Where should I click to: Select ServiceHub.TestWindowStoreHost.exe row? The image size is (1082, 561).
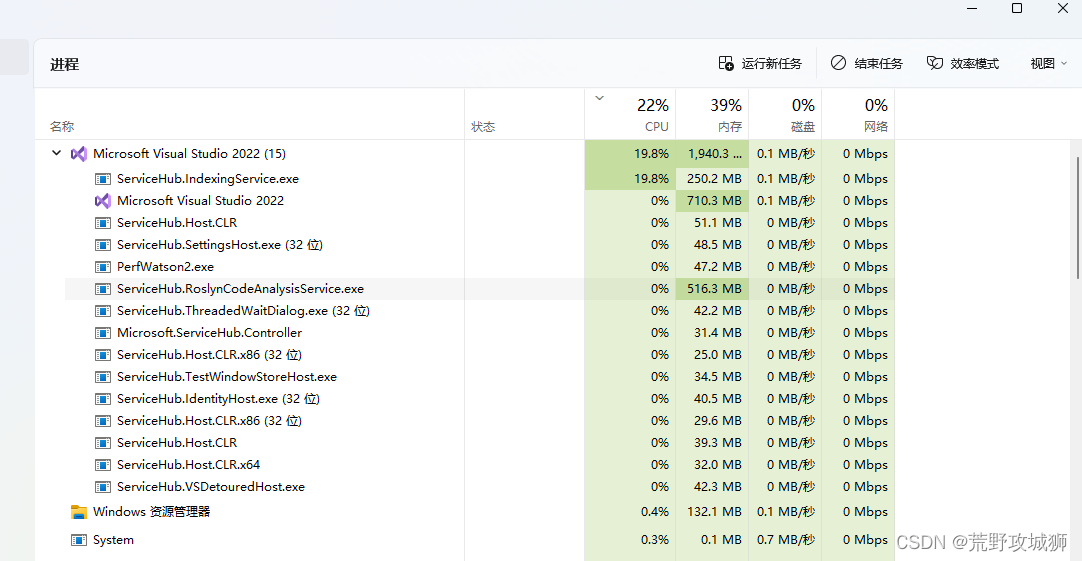[480, 377]
